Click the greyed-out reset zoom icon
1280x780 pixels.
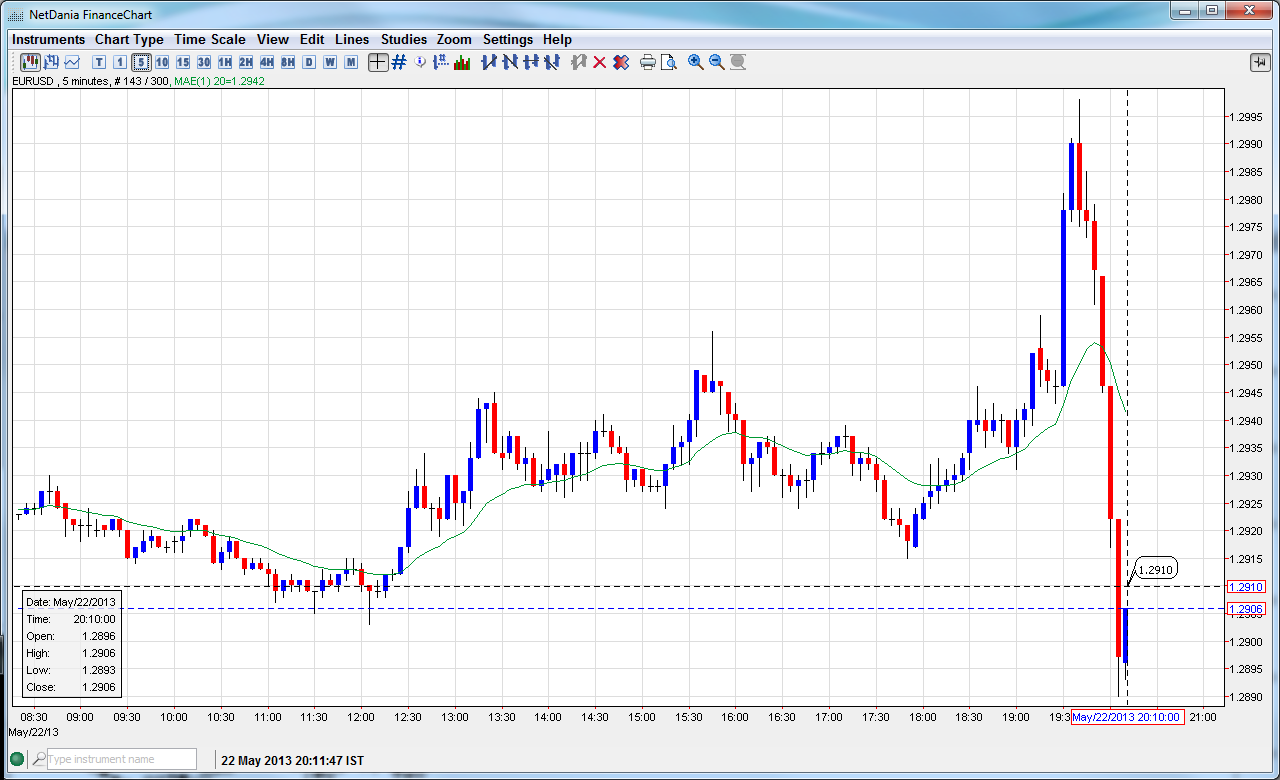coord(738,62)
